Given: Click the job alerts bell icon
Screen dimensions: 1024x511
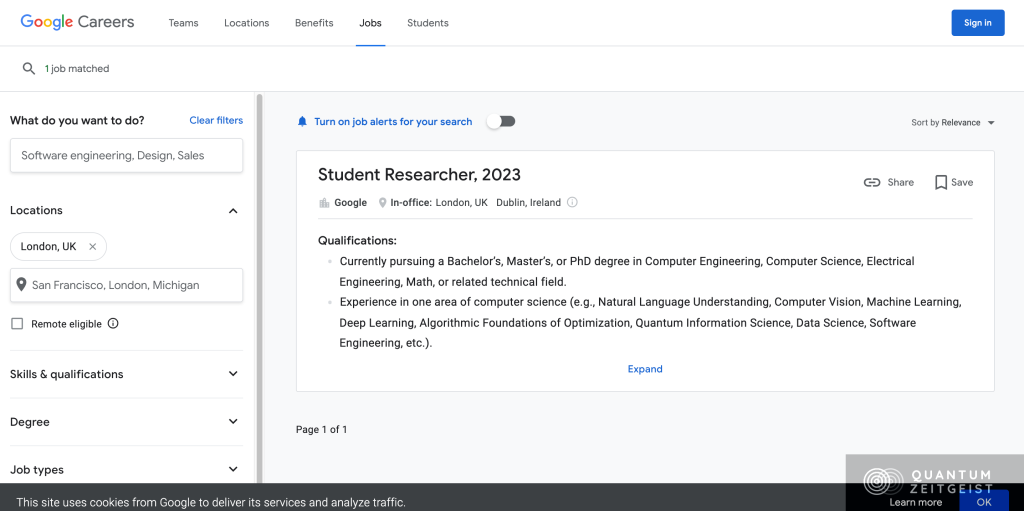Looking at the screenshot, I should [x=302, y=122].
